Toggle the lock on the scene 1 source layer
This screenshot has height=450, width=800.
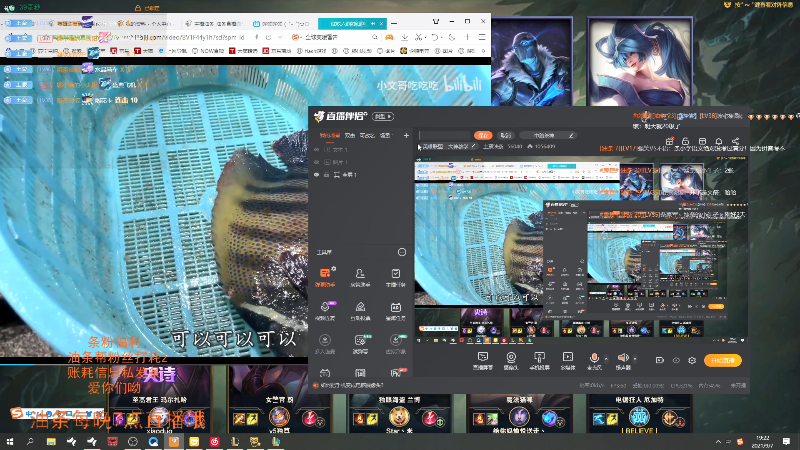tap(327, 174)
